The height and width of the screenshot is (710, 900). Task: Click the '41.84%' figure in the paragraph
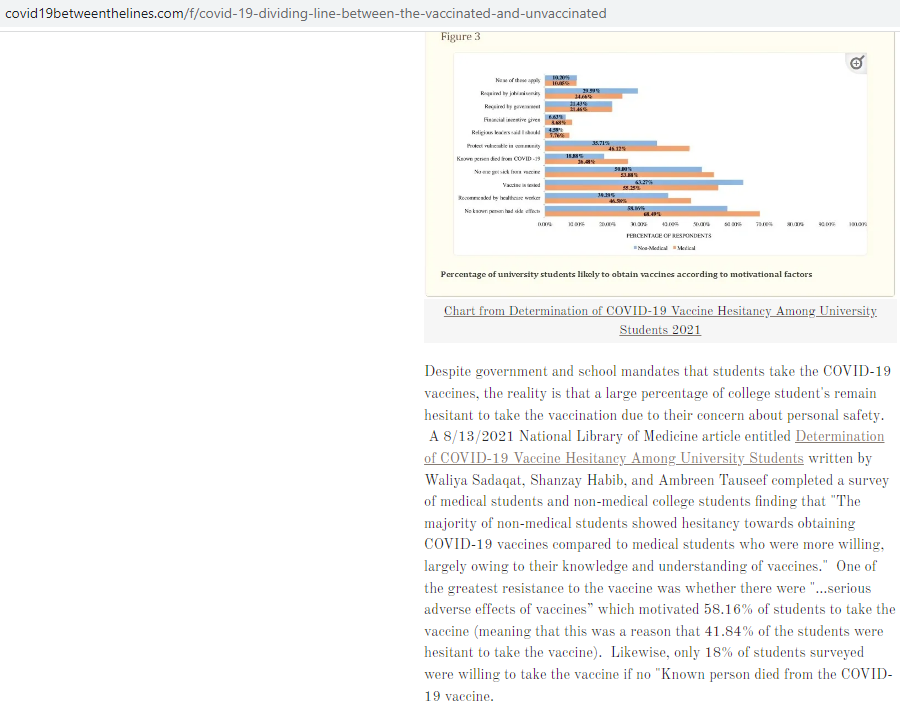pos(729,631)
